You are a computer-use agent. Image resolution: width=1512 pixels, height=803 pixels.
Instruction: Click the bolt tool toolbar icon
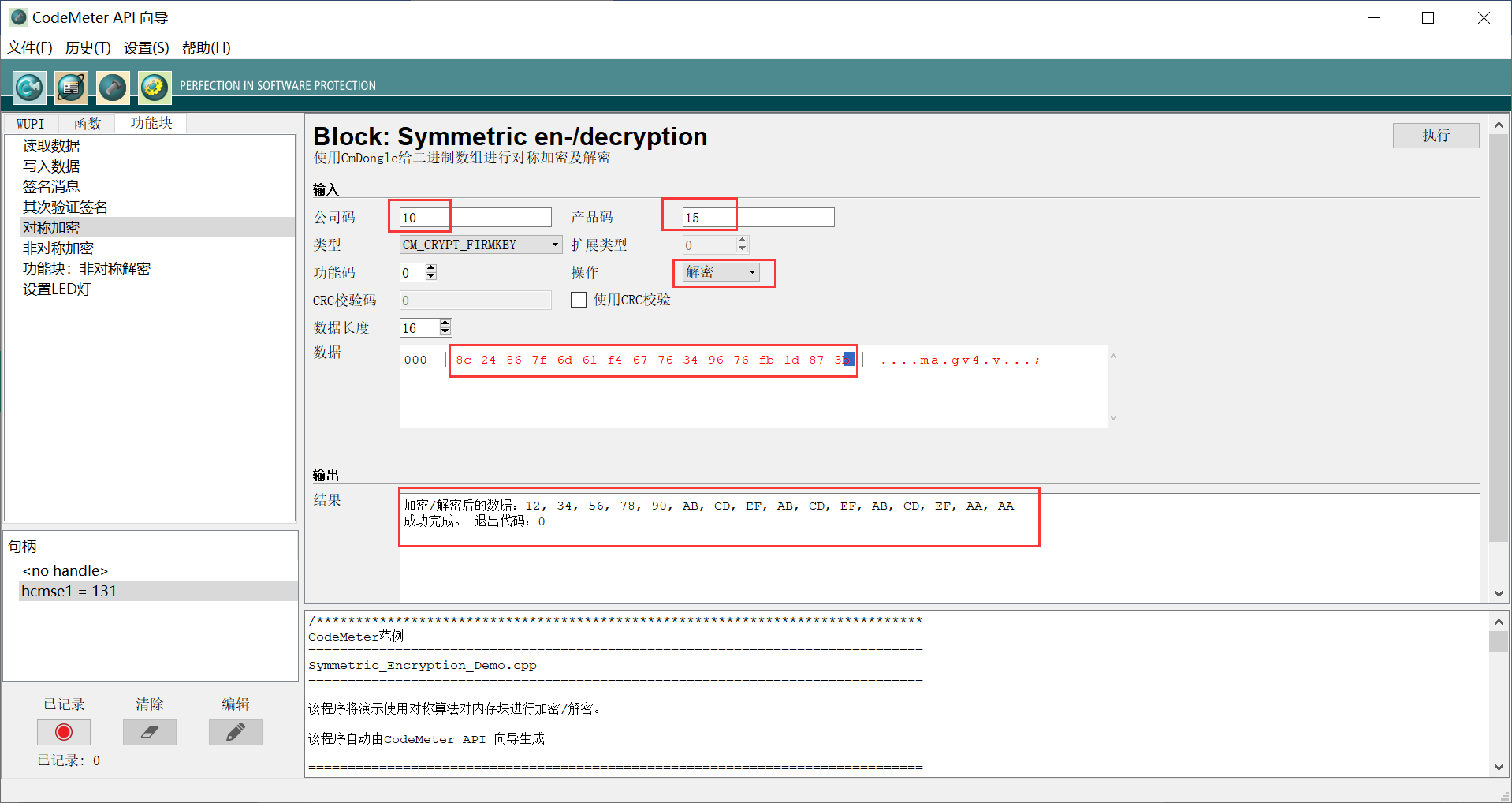[x=113, y=87]
